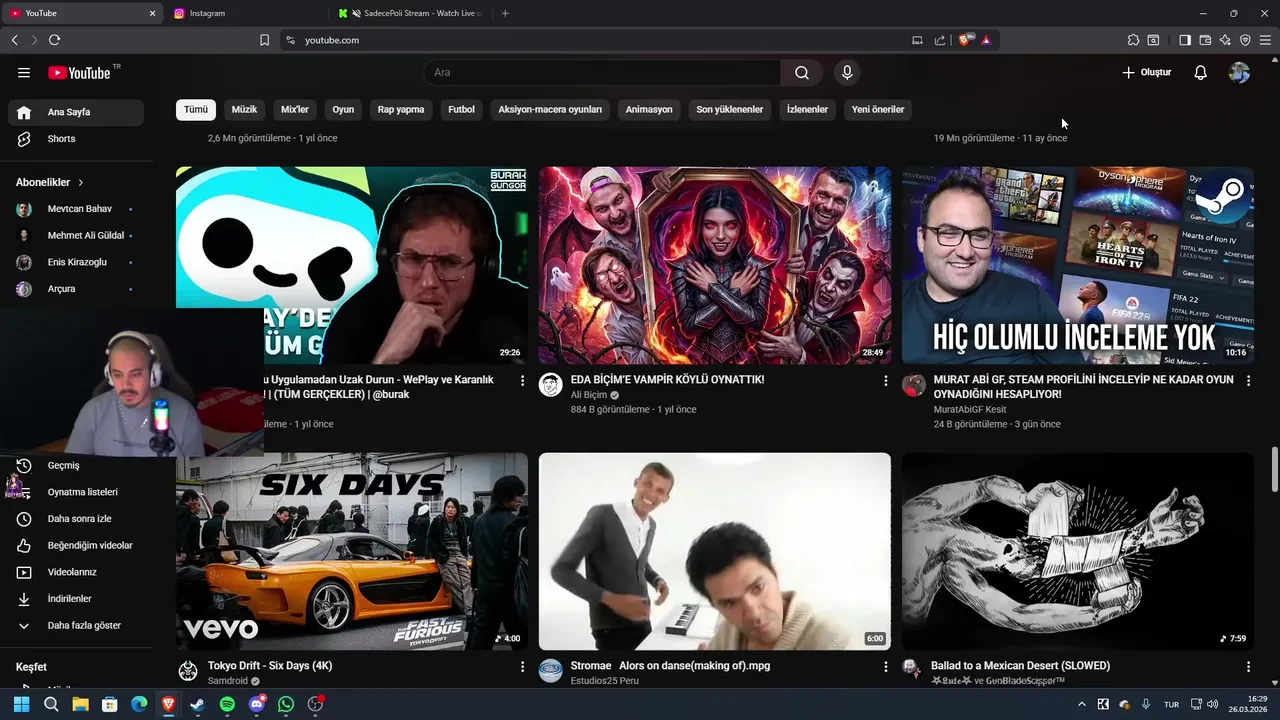Open more options for Stromae video

tap(885, 666)
